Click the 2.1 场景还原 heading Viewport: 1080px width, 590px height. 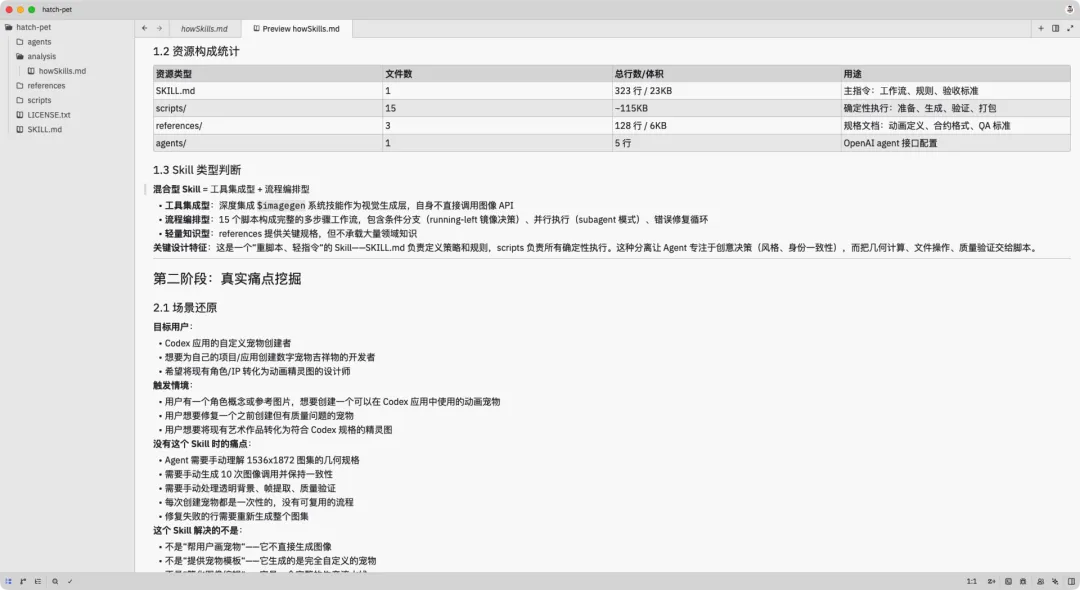(x=185, y=308)
